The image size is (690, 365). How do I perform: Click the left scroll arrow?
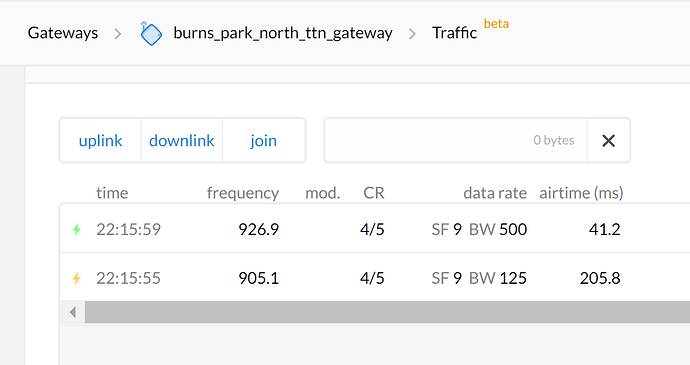click(x=73, y=312)
